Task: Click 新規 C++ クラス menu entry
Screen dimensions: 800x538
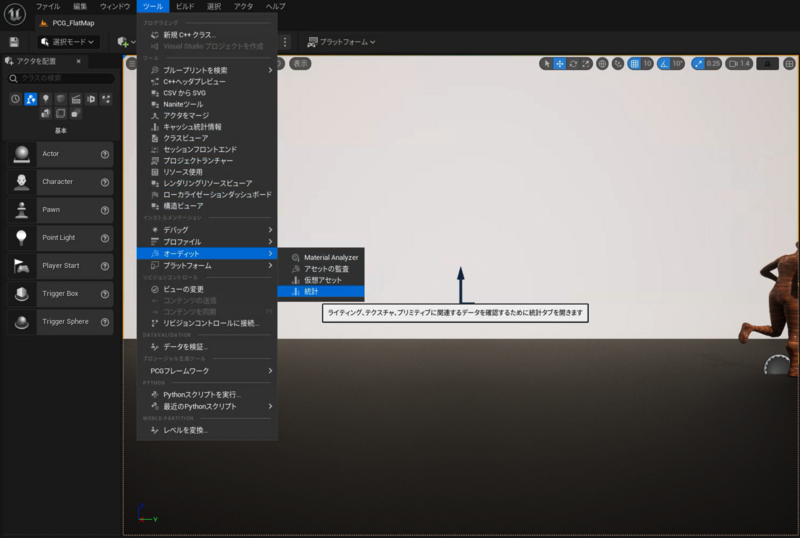Action: [x=207, y=35]
